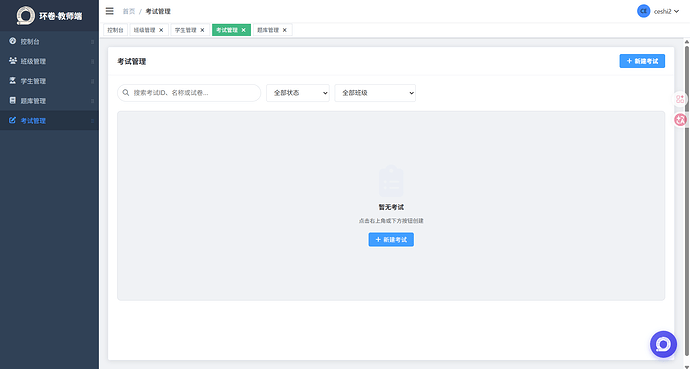Open 题库管理 in the sidebar
The height and width of the screenshot is (369, 690).
point(49,101)
